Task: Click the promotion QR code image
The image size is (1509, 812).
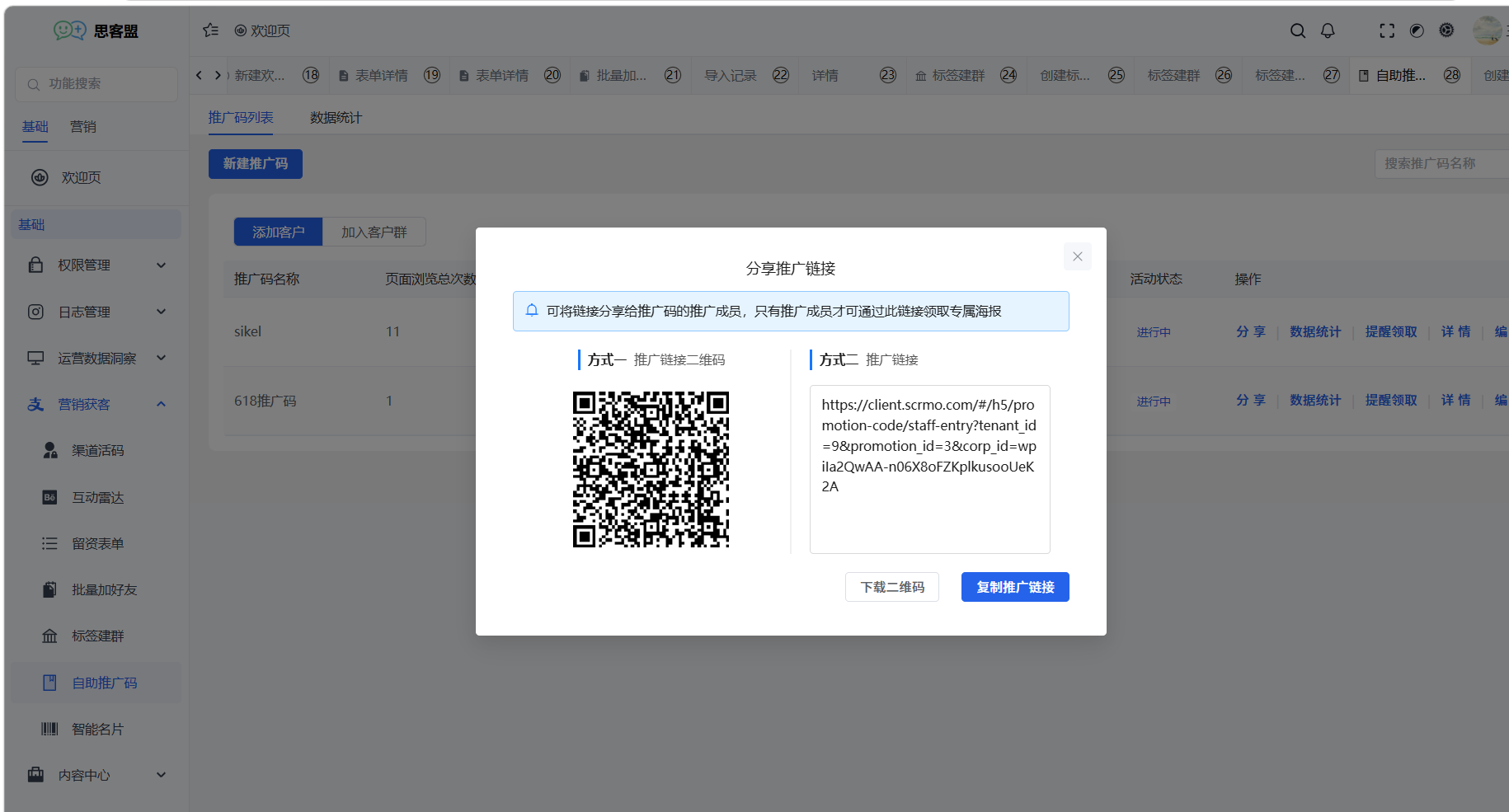Action: click(x=651, y=469)
